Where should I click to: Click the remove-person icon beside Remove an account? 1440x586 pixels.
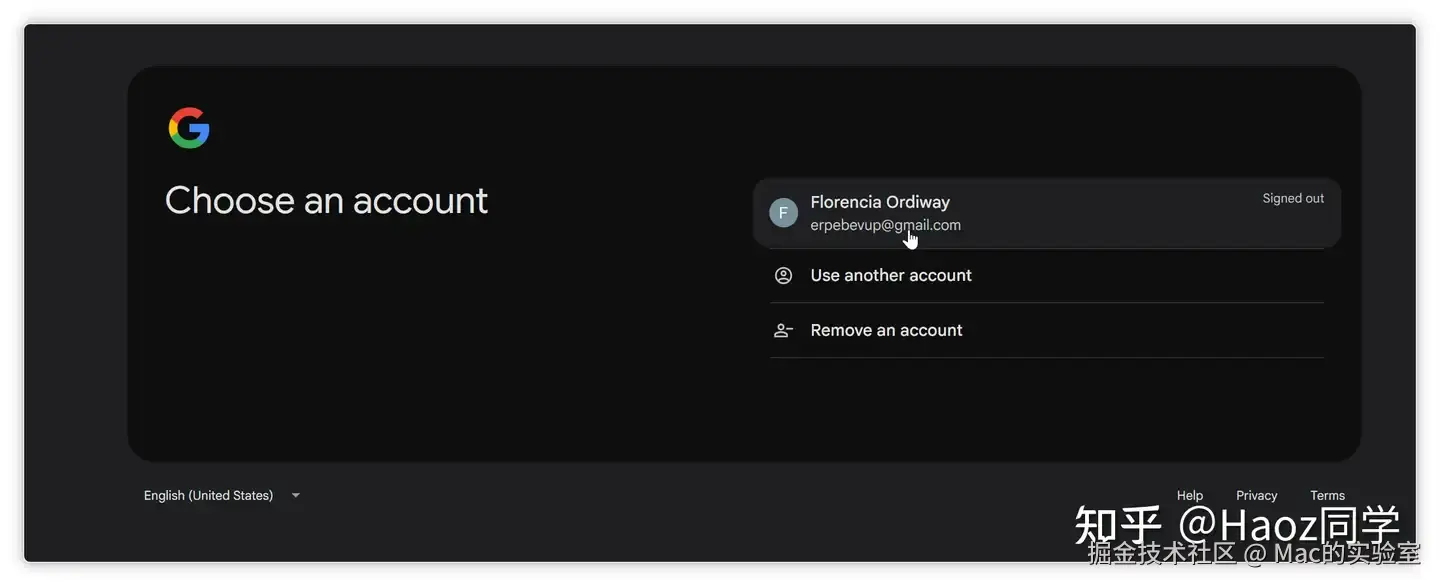783,330
